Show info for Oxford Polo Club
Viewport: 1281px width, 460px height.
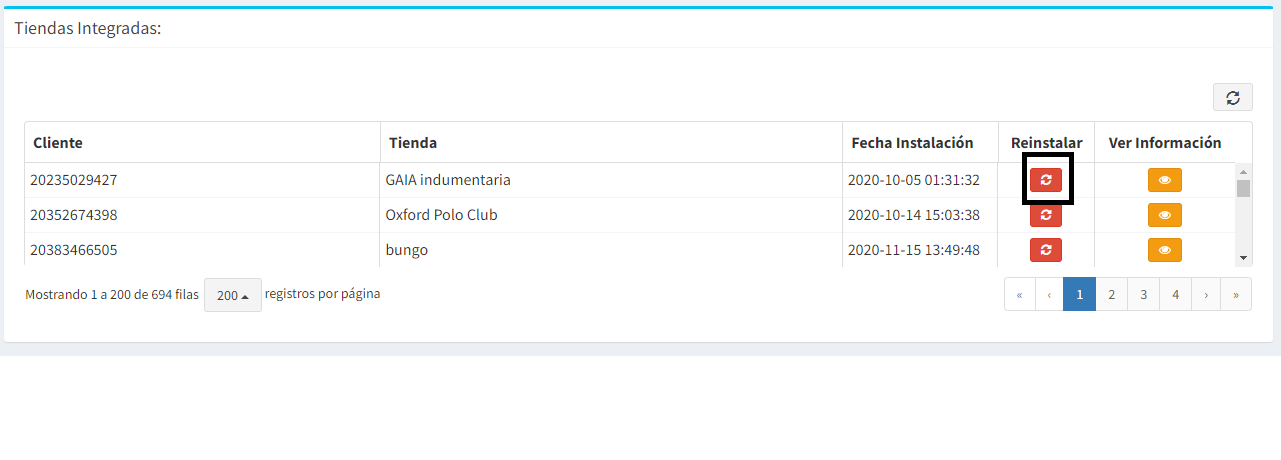click(x=1164, y=215)
